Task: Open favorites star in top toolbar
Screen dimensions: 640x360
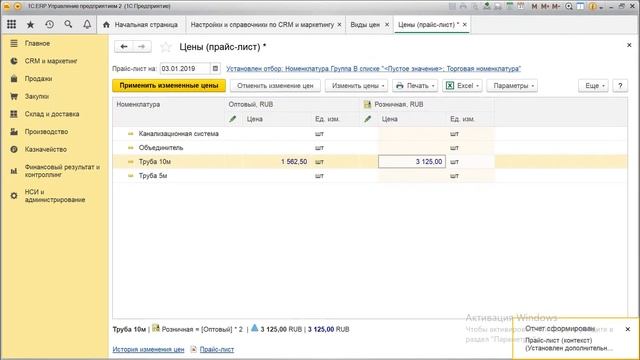Action: coord(30,24)
